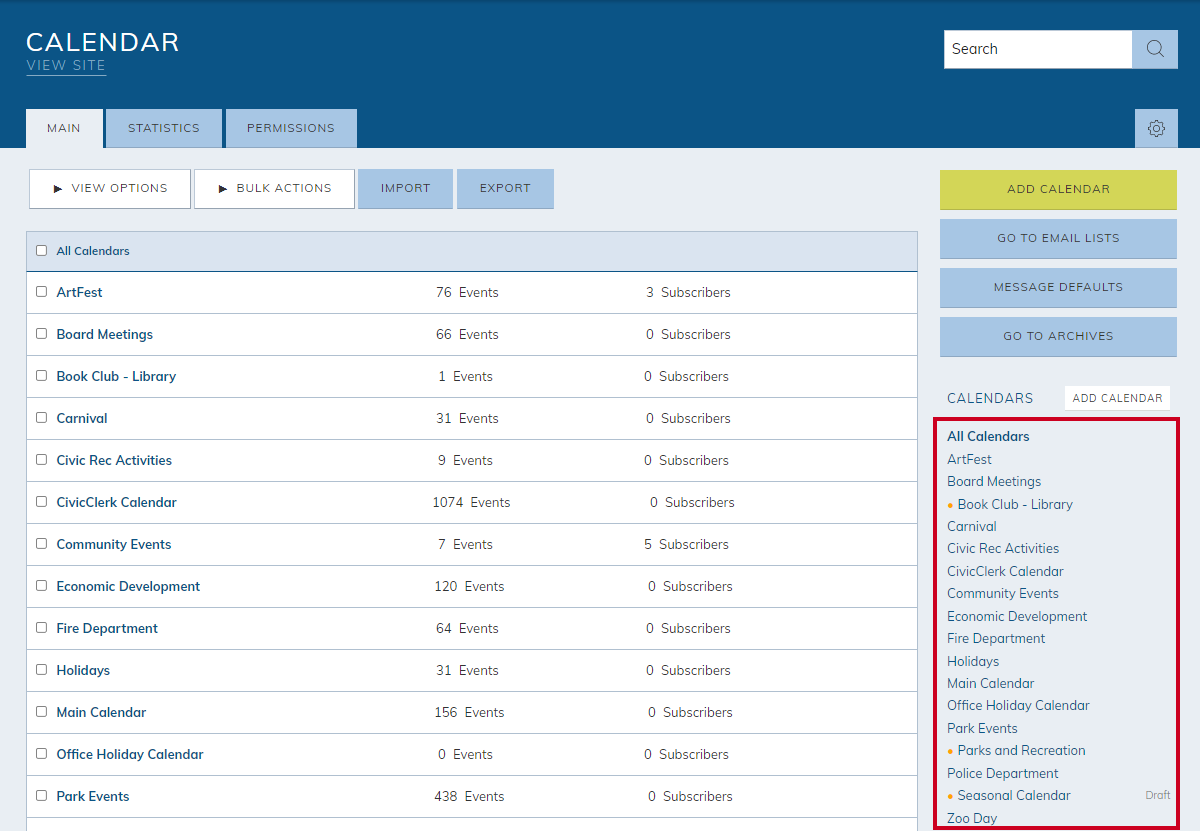Viewport: 1200px width, 831px height.
Task: Open the settings gear icon
Action: 1156,129
